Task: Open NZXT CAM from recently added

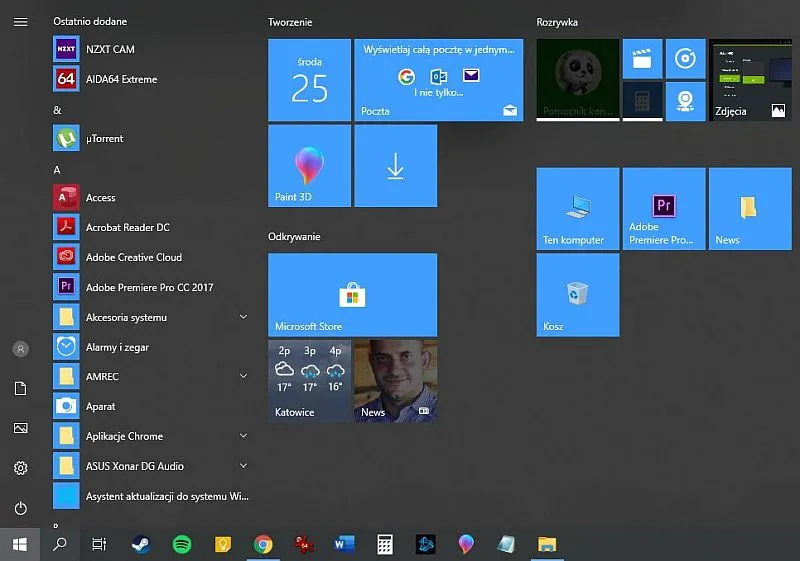Action: pyautogui.click(x=152, y=49)
